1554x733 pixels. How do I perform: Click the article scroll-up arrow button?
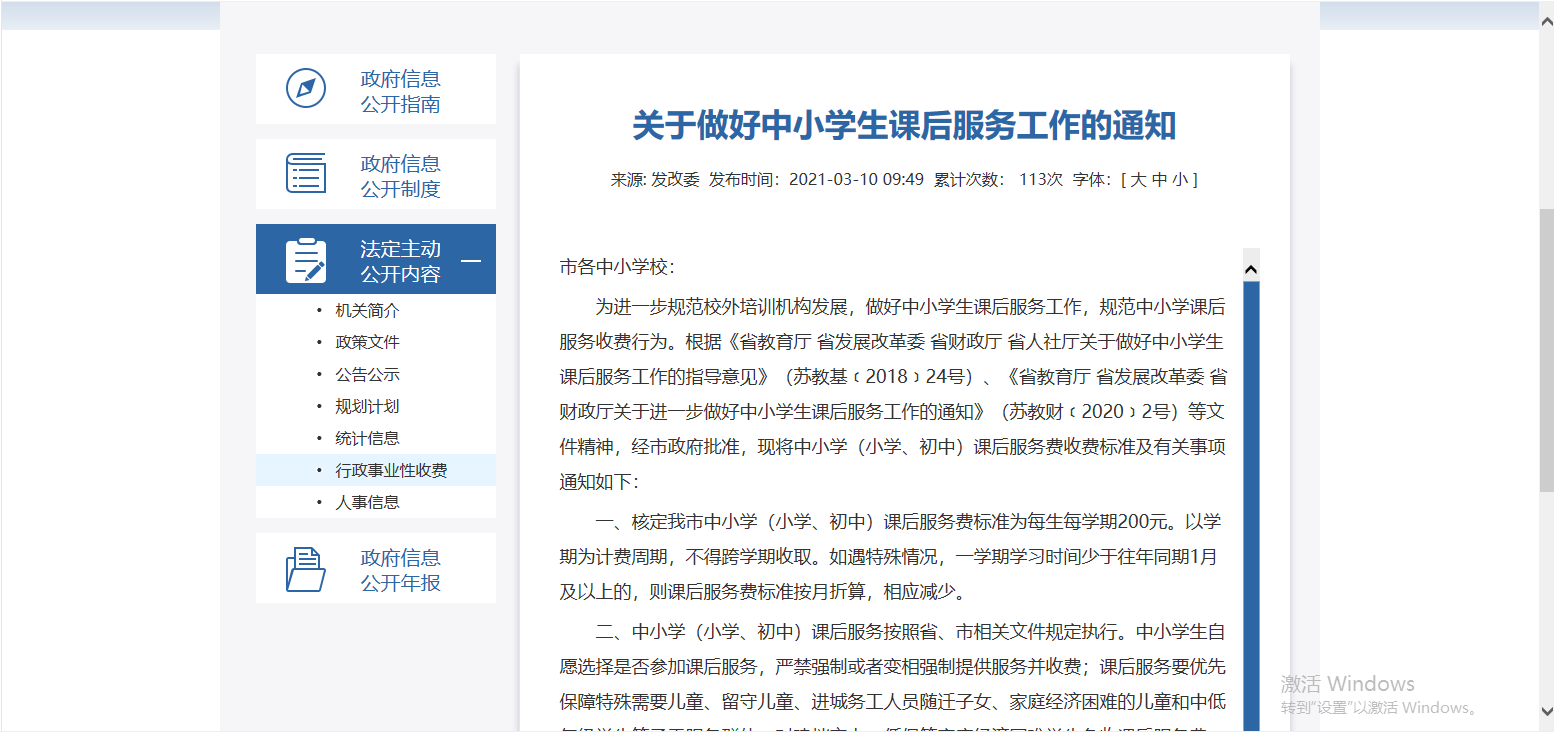point(1250,268)
